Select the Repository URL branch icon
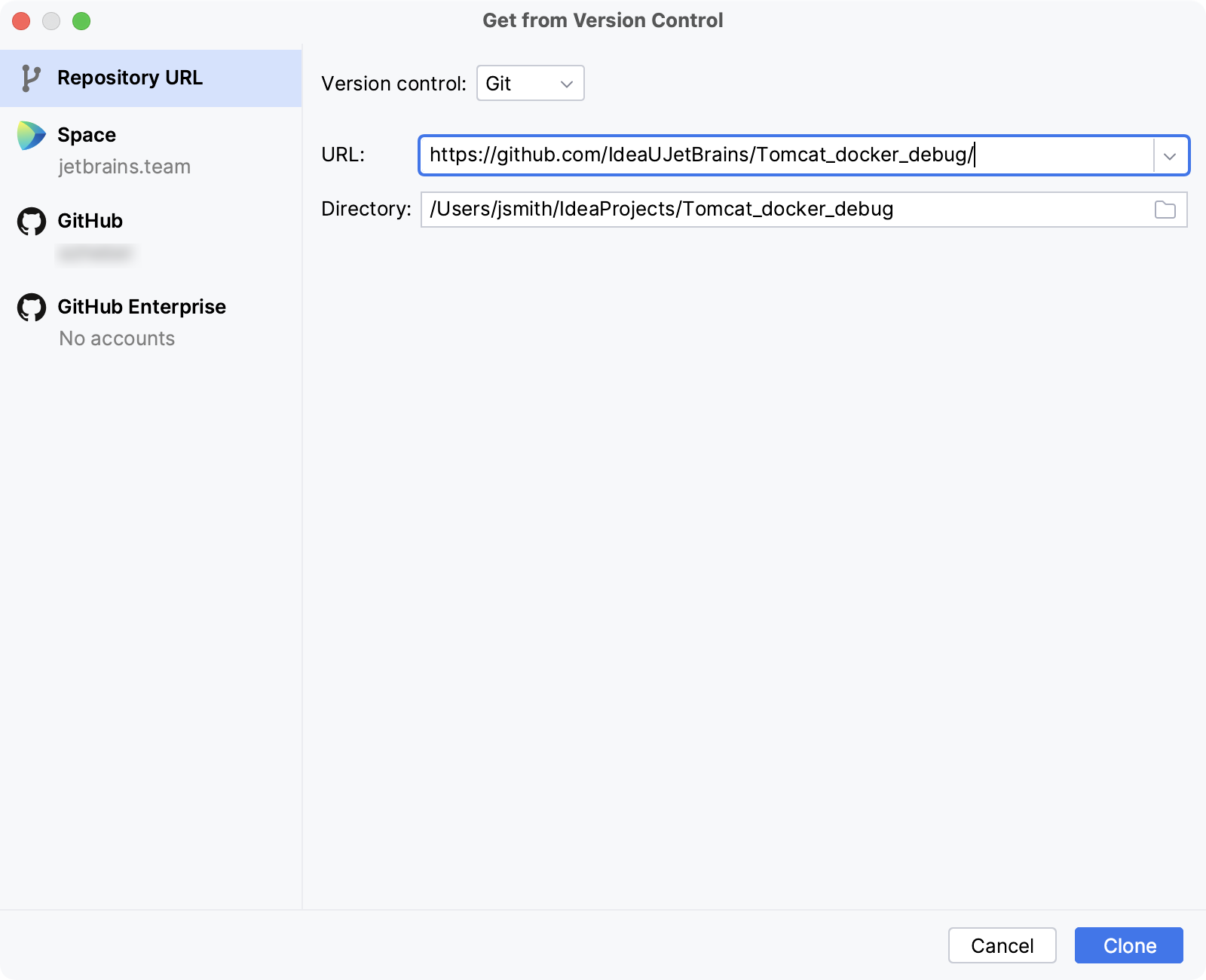This screenshot has width=1206, height=980. coord(31,78)
